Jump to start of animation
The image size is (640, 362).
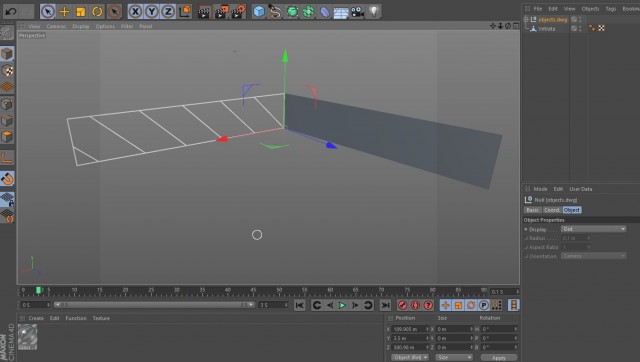(x=299, y=305)
